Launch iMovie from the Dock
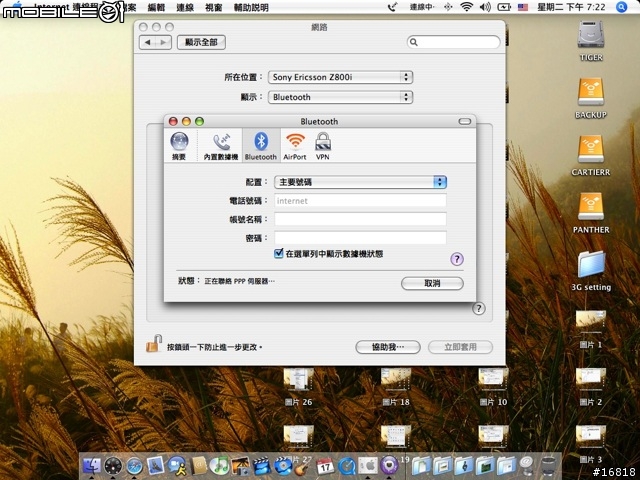The height and width of the screenshot is (480, 640). tap(262, 466)
